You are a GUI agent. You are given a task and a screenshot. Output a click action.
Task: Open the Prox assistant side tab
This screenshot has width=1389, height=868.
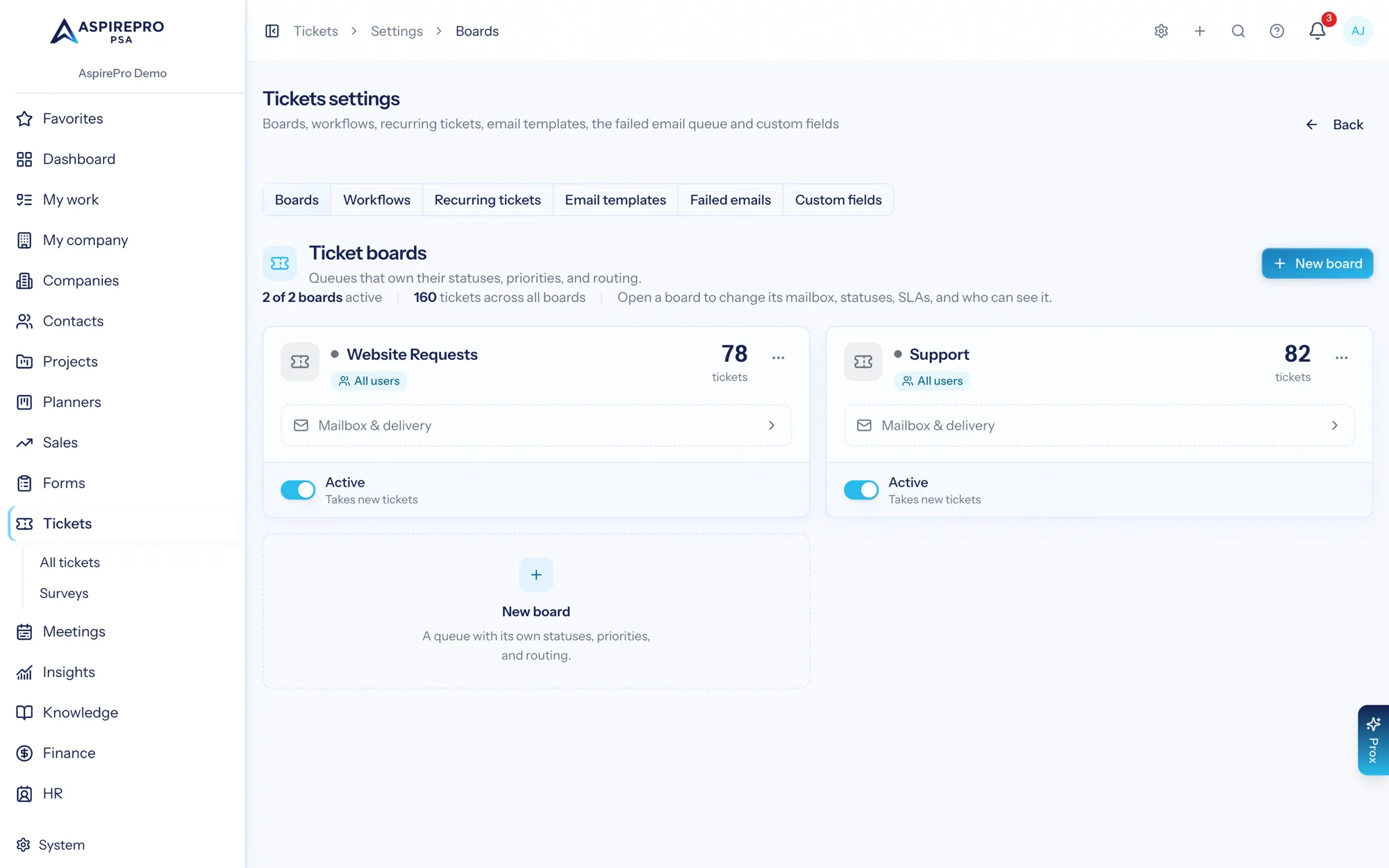[1373, 740]
